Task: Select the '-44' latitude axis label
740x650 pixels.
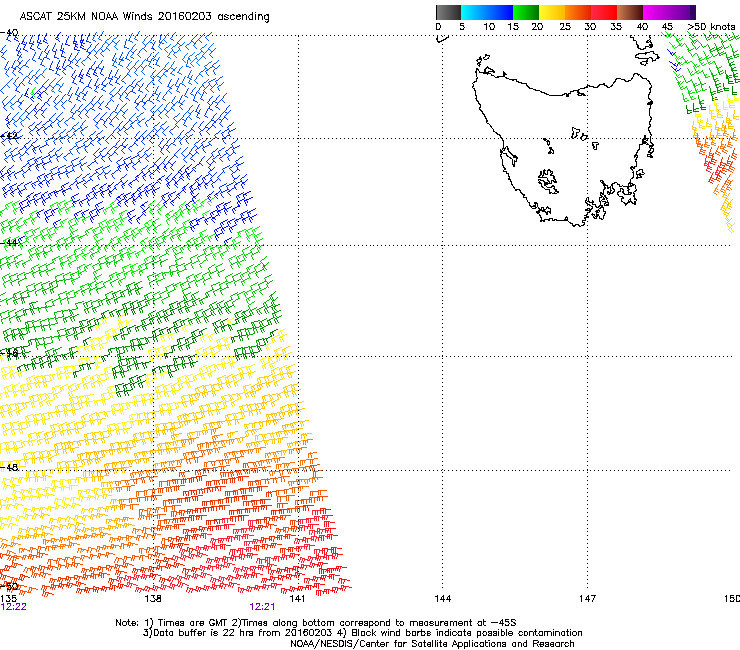Action: point(9,243)
